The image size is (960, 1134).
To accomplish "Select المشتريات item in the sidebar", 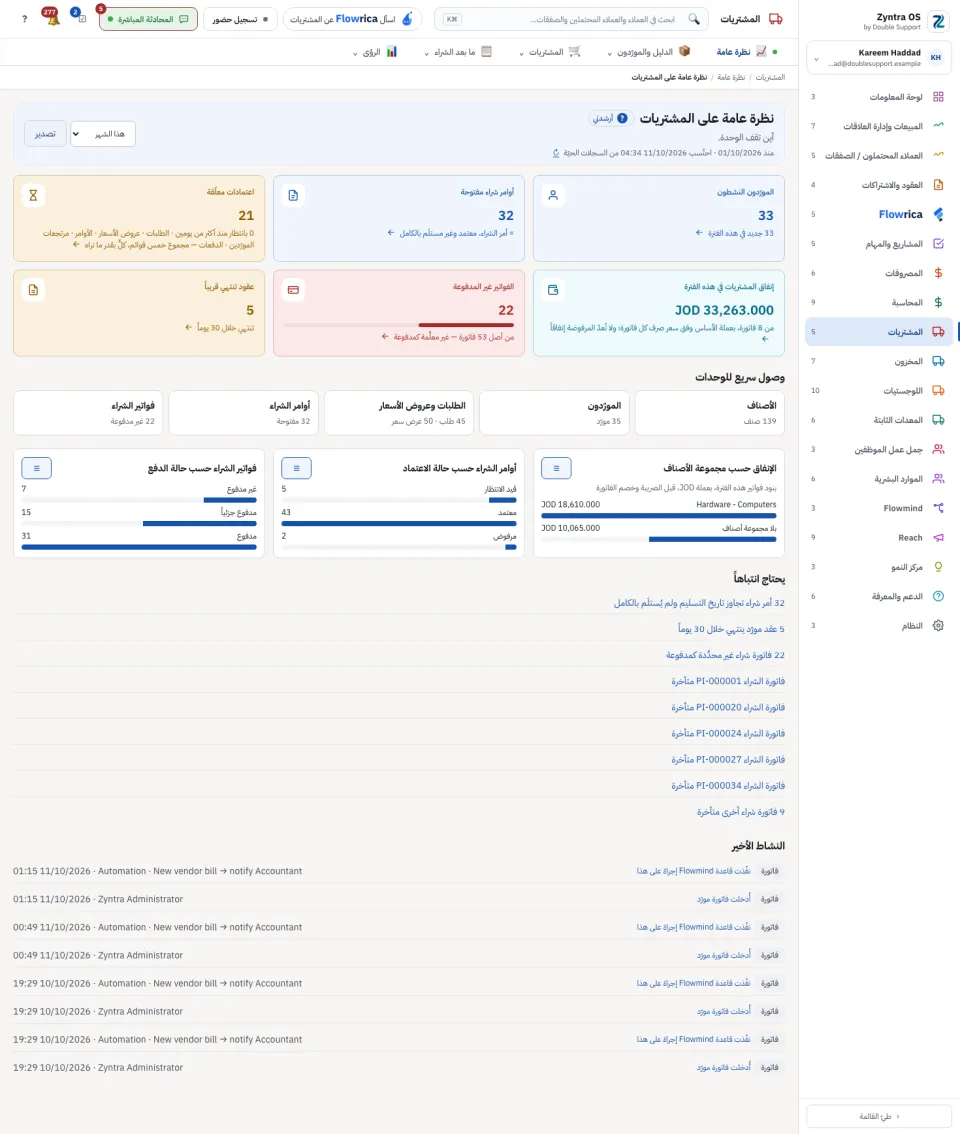I will click(878, 332).
